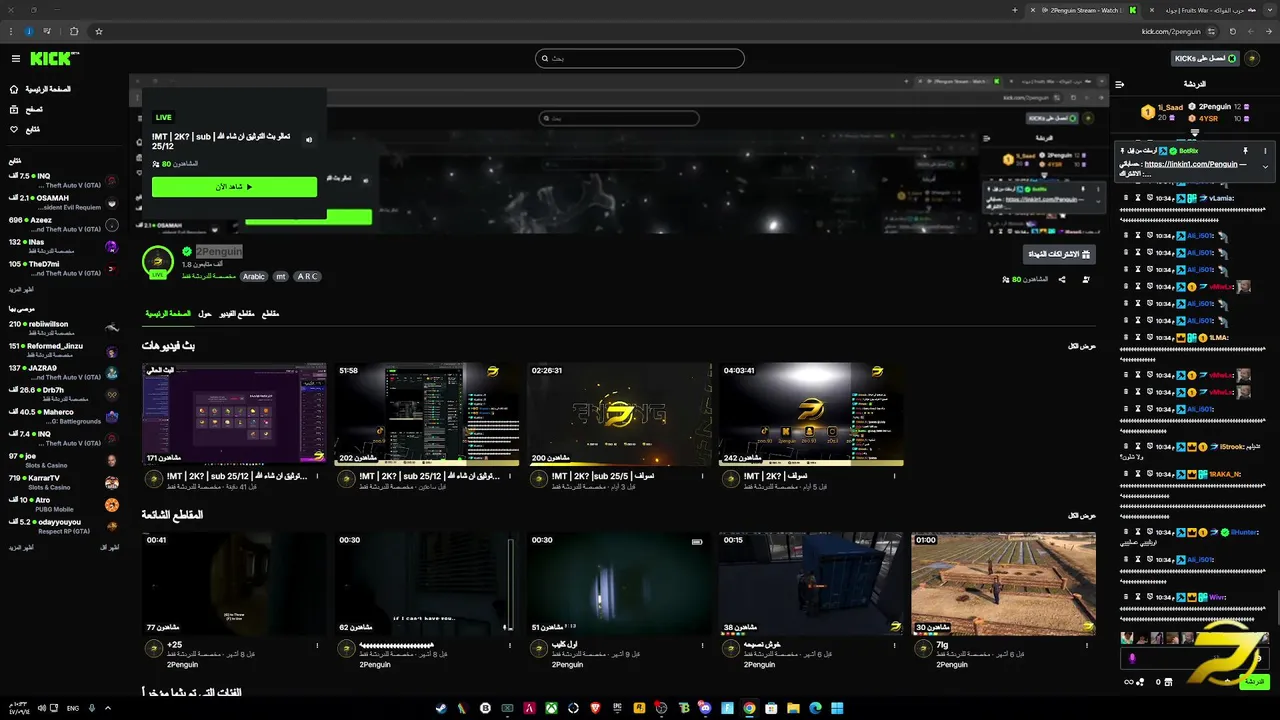Screen dimensions: 1280x720
Task: Open File Explorer from the taskbar
Action: pyautogui.click(x=793, y=708)
